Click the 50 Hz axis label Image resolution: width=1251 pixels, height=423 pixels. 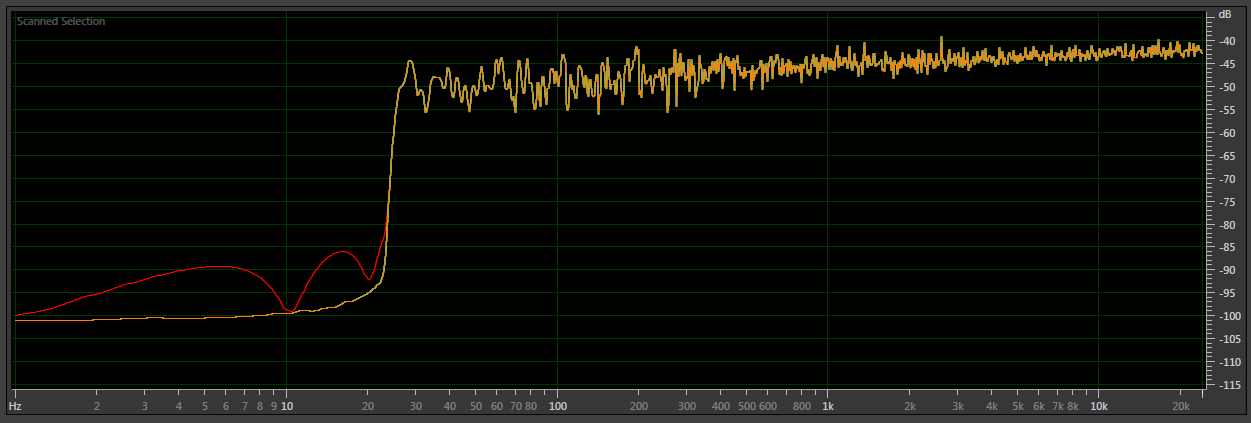click(x=476, y=407)
